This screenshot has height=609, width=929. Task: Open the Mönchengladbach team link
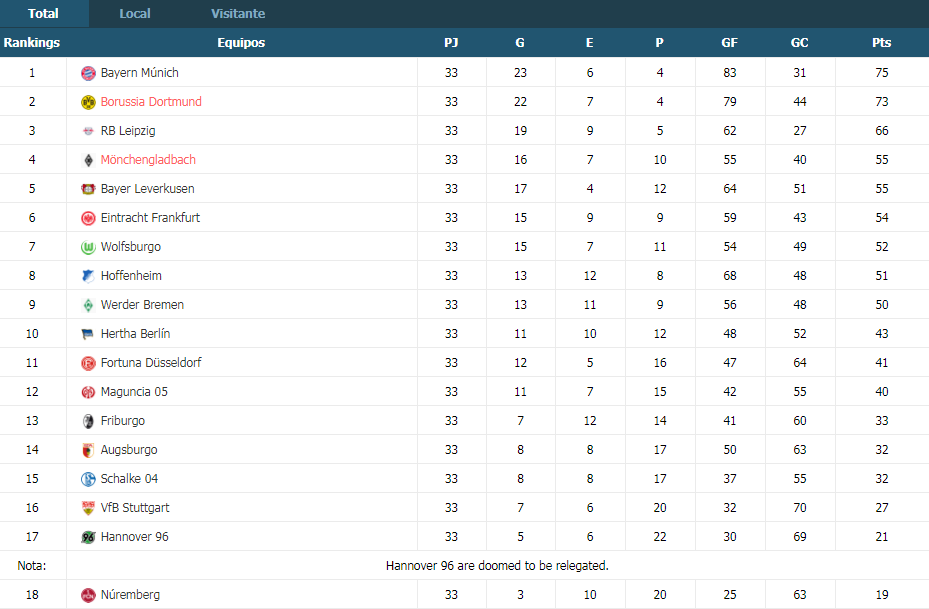[148, 159]
